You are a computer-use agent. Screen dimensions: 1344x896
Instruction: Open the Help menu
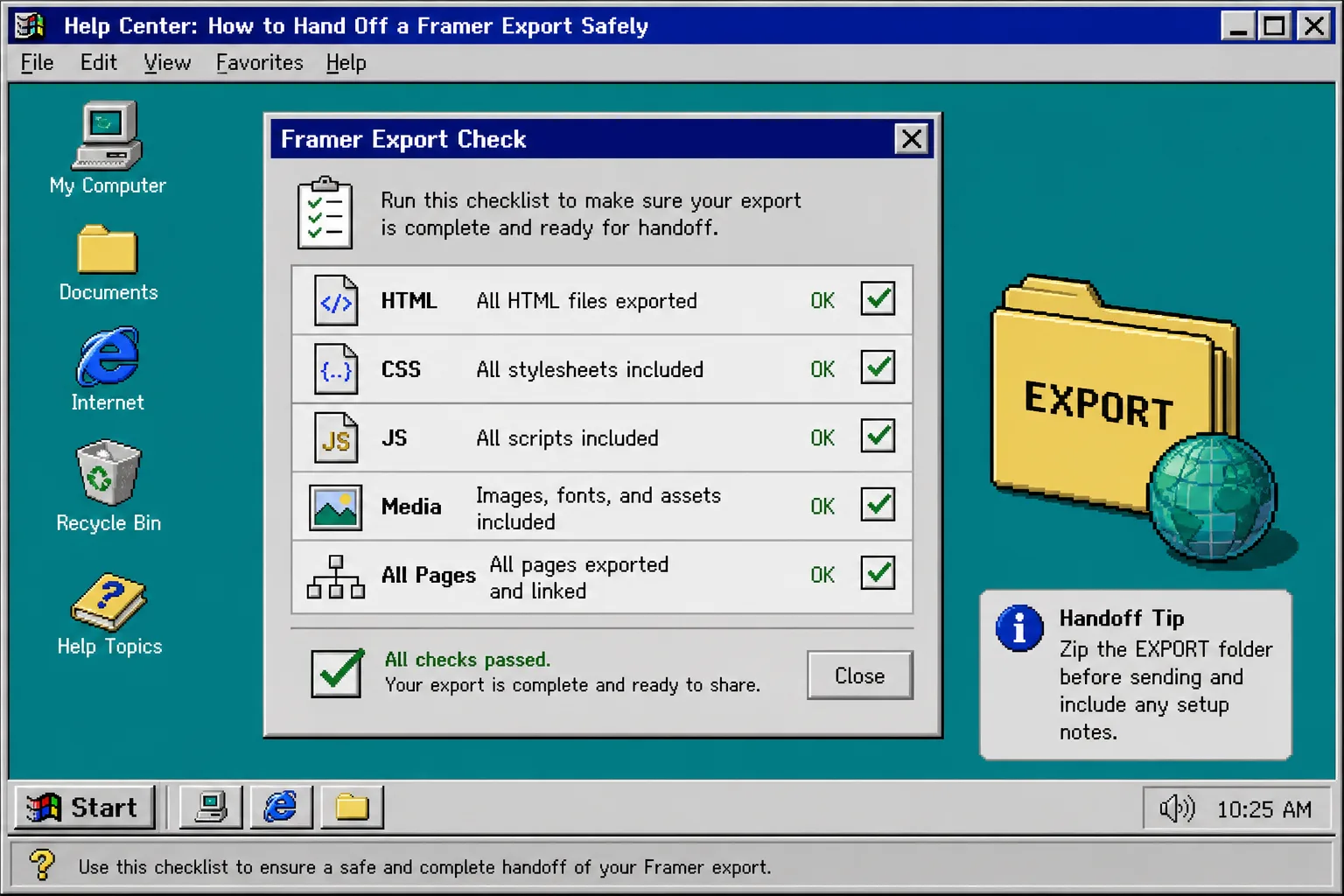[346, 63]
